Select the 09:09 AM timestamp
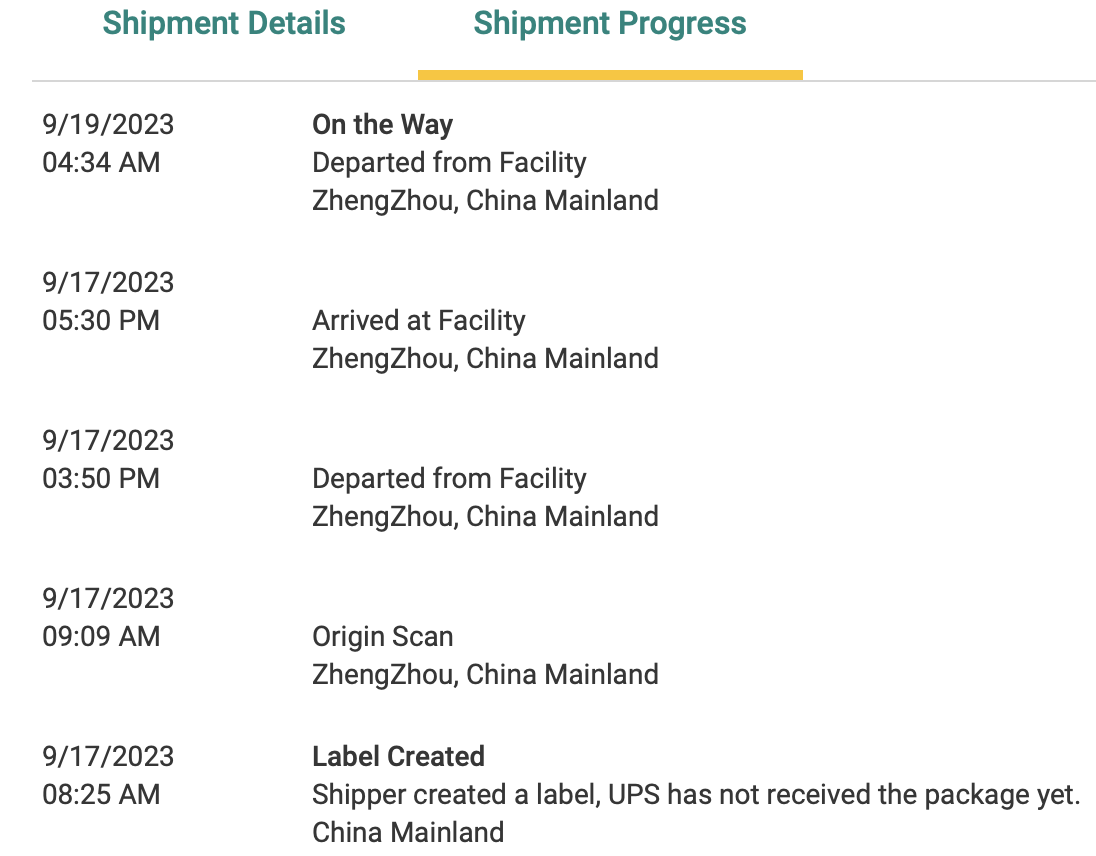Viewport: 1096px width, 856px height. 101,636
